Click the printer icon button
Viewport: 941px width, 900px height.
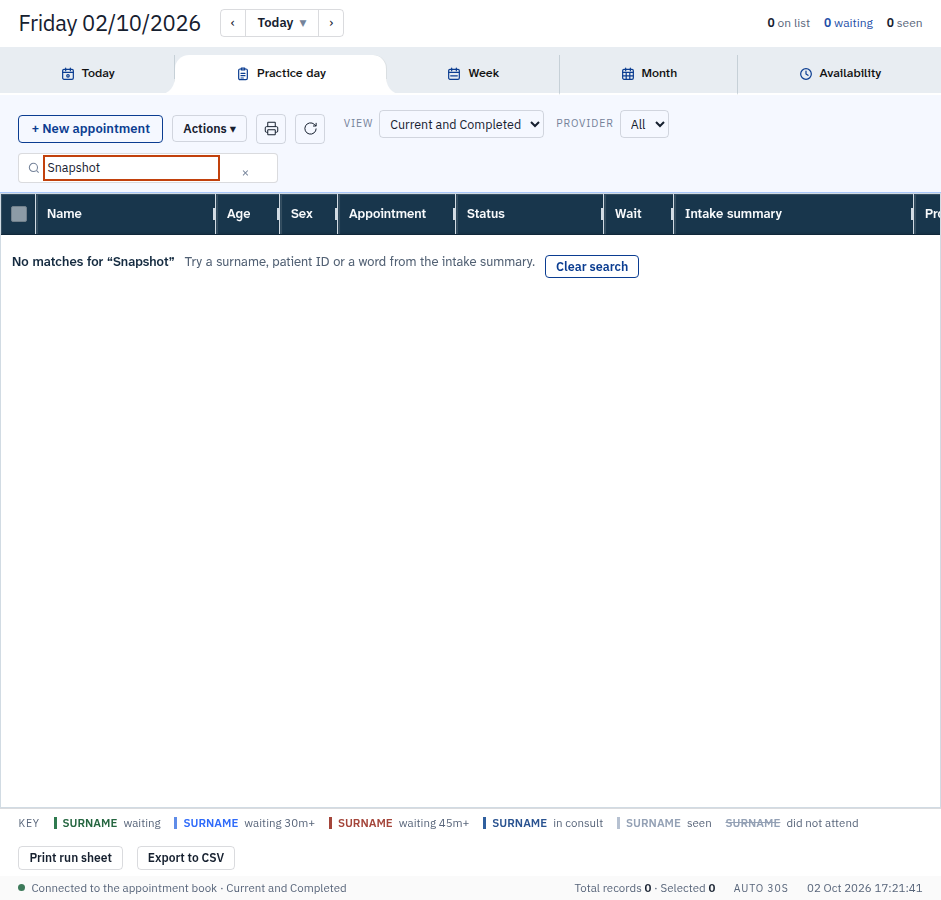point(271,129)
